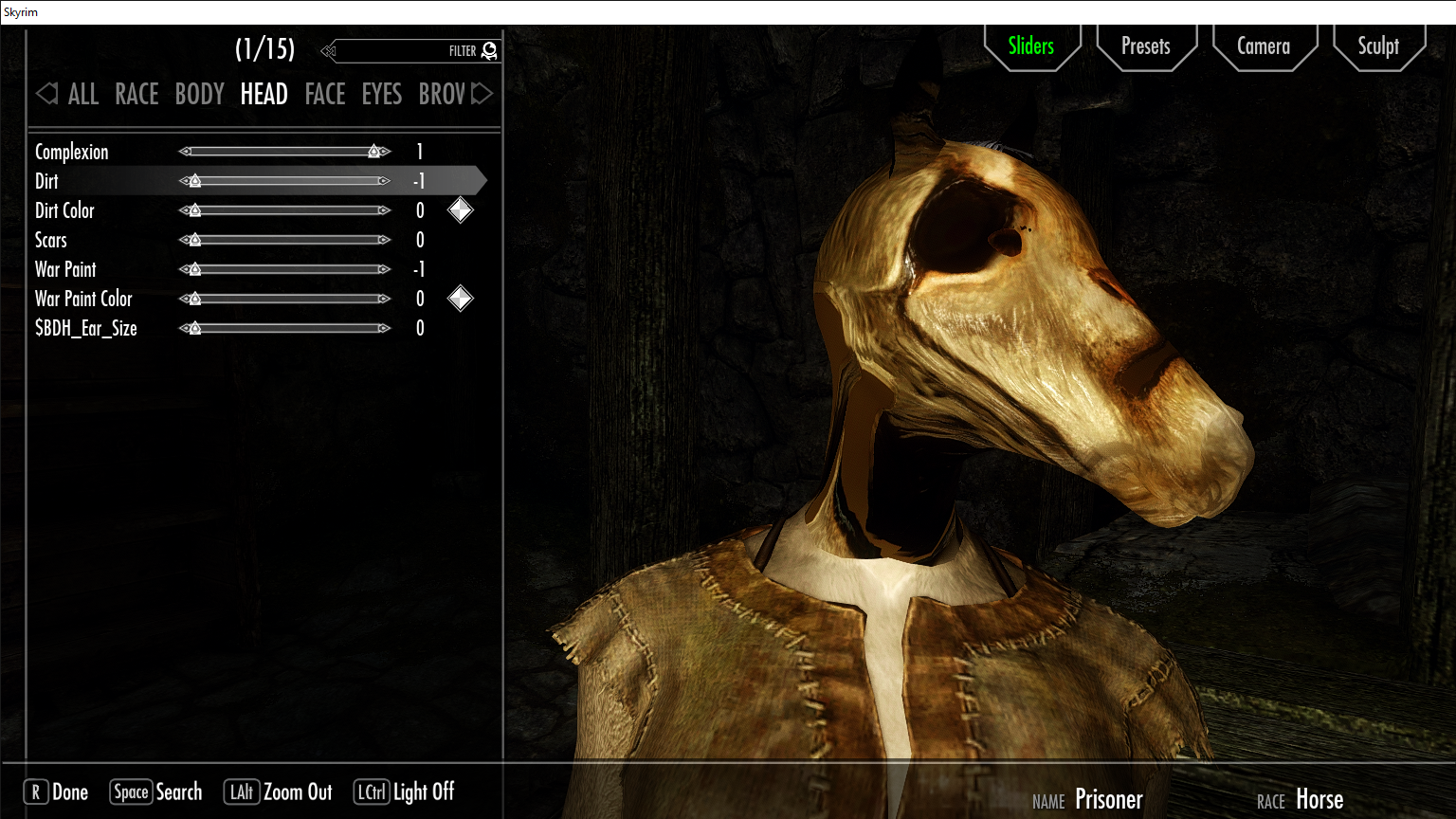Click Zoom Out label
Image resolution: width=1456 pixels, height=819 pixels.
pyautogui.click(x=298, y=792)
